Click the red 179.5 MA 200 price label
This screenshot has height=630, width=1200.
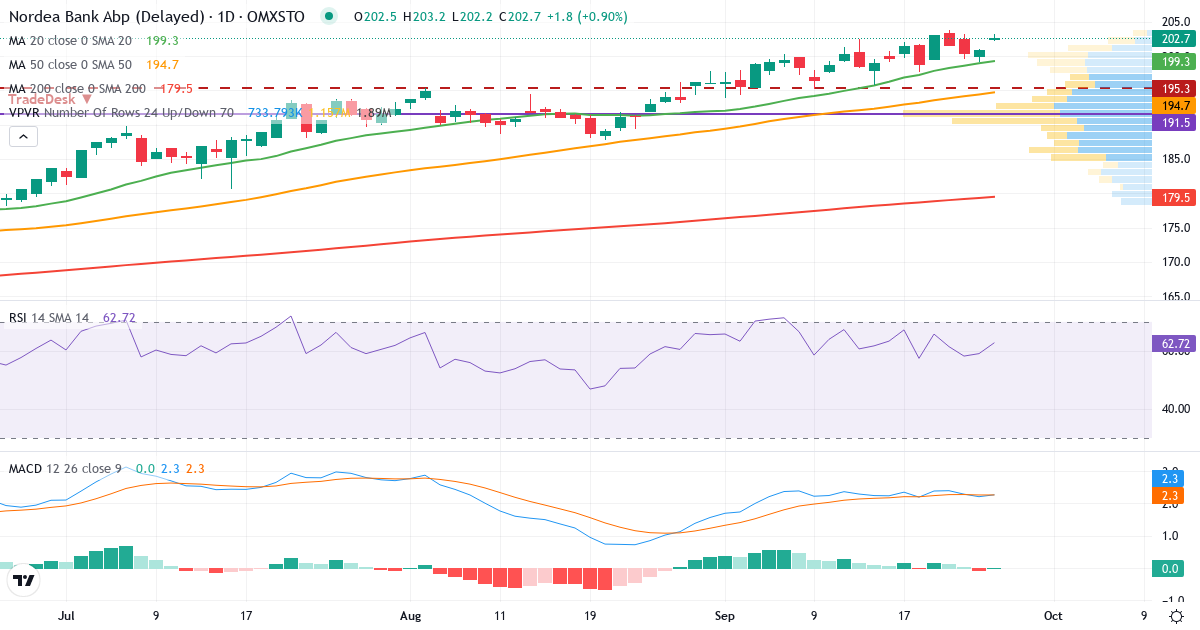(1172, 198)
